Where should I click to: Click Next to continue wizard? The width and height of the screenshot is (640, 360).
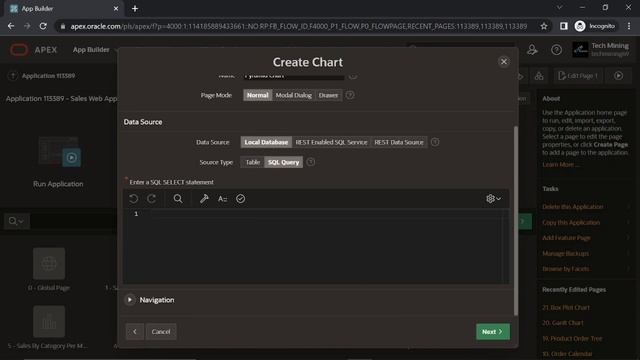point(493,332)
